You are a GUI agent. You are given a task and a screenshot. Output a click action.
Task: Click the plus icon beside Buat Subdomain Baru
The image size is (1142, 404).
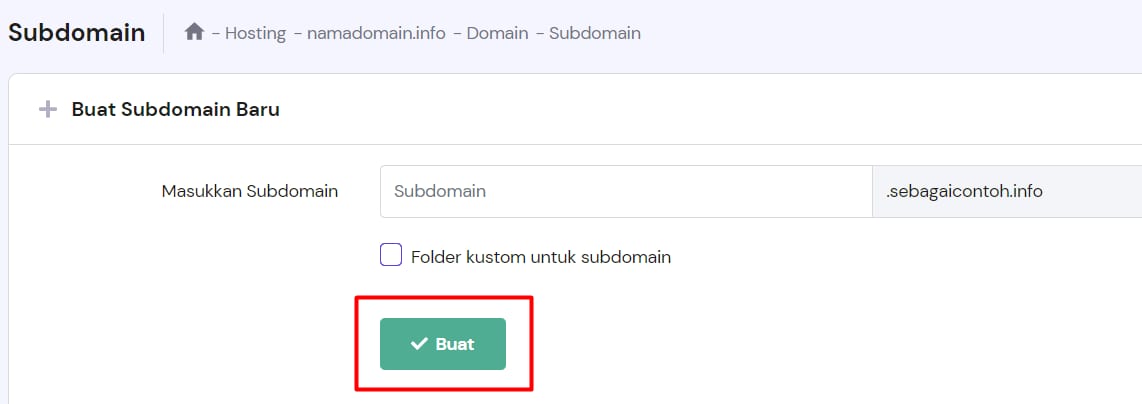coord(47,109)
